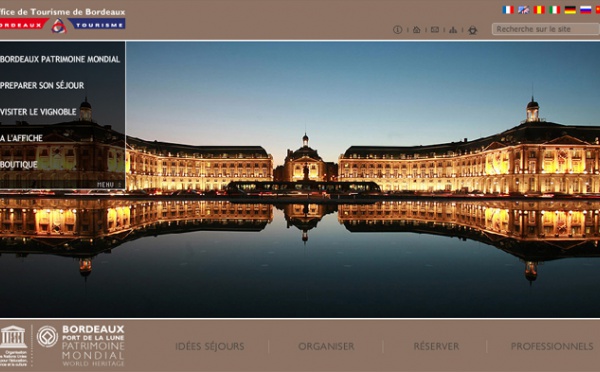This screenshot has width=600, height=372.
Task: Open Bordeaux Patrimoine Mondial menu item
Action: coord(60,59)
